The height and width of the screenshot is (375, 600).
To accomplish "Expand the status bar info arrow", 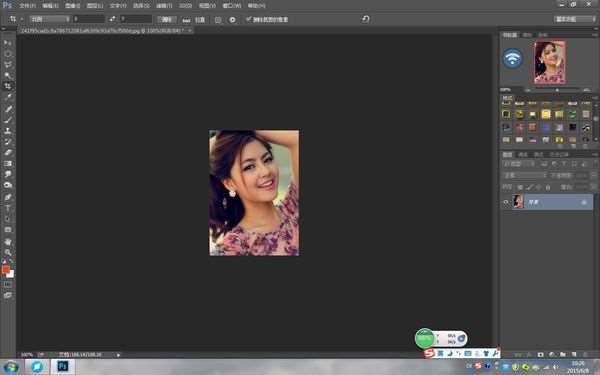I will pyautogui.click(x=118, y=355).
